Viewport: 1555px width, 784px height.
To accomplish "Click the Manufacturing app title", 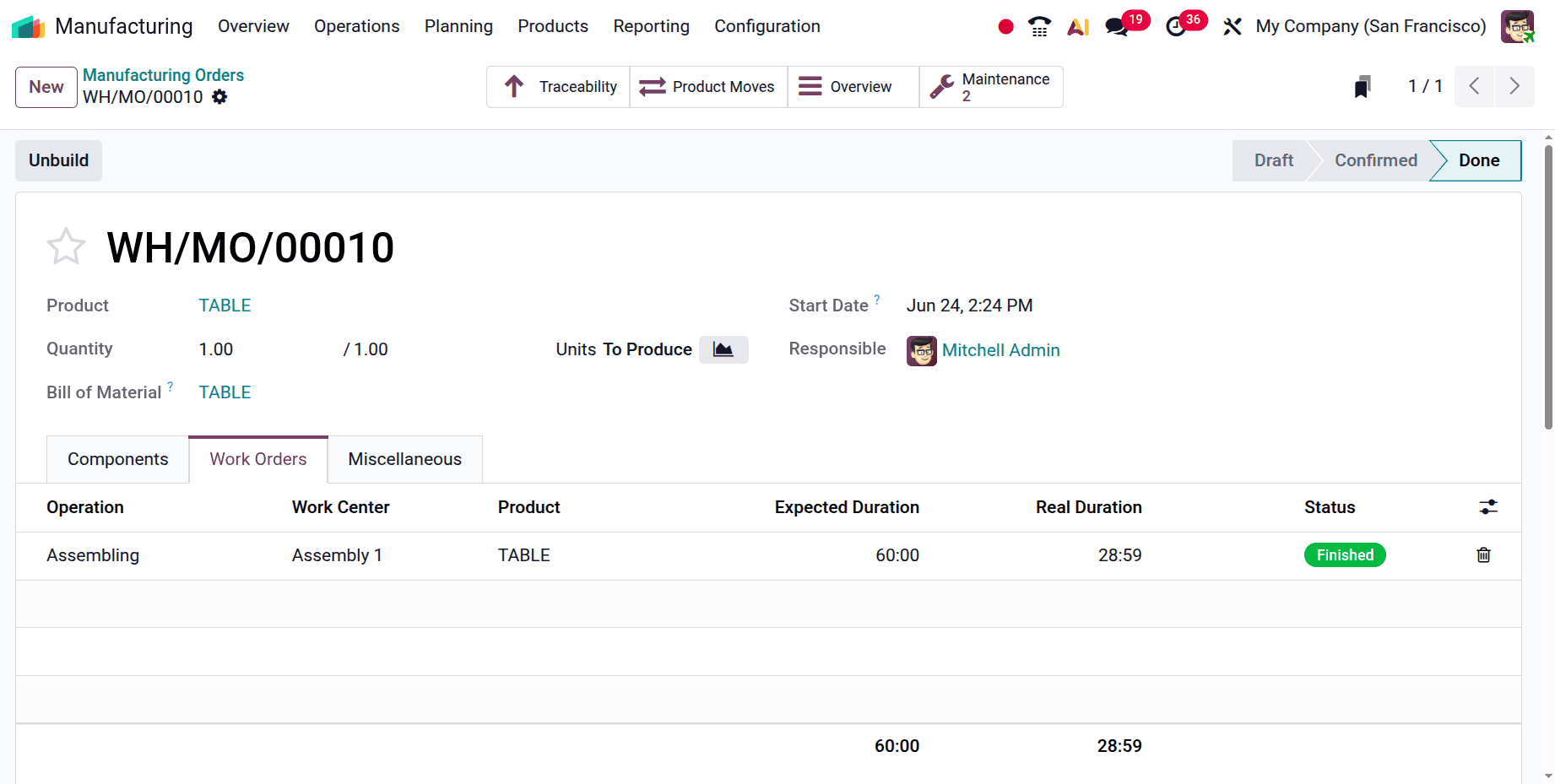I will pyautogui.click(x=124, y=26).
